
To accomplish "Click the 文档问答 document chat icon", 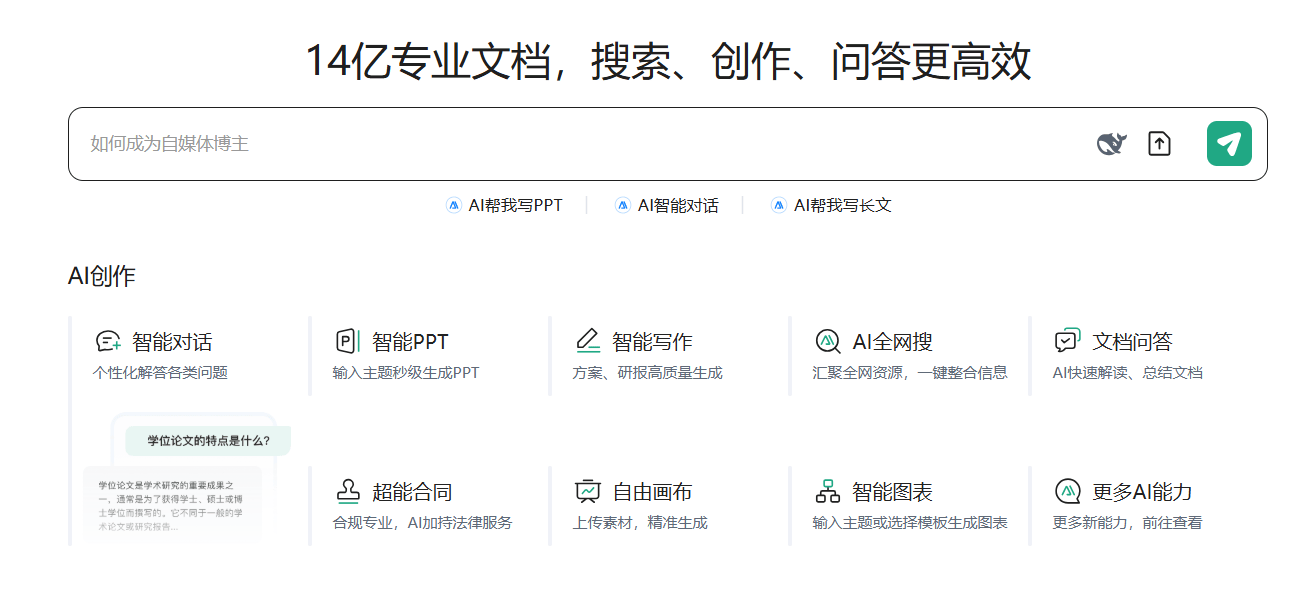I will coord(1068,342).
